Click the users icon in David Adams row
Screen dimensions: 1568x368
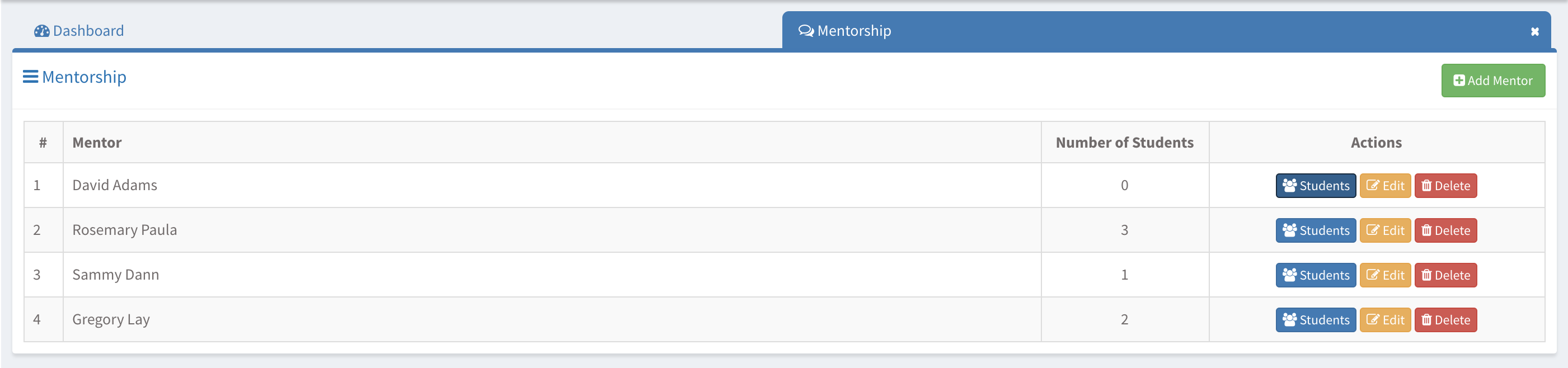[x=1289, y=186]
